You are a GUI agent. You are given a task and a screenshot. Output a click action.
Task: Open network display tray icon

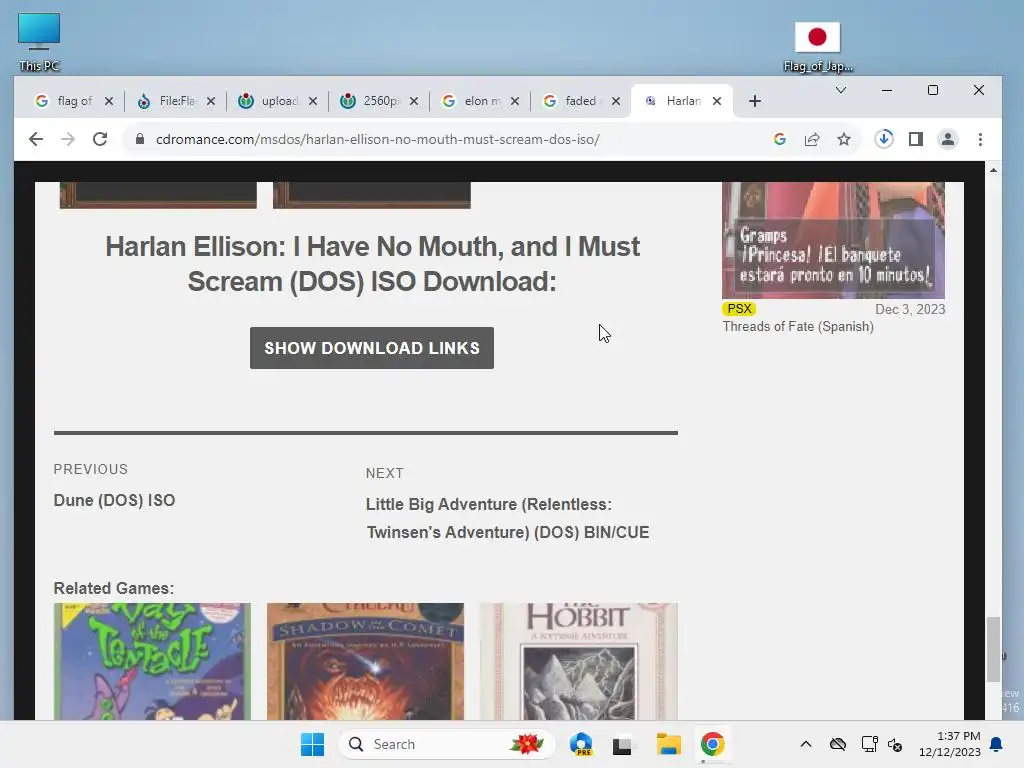click(869, 744)
